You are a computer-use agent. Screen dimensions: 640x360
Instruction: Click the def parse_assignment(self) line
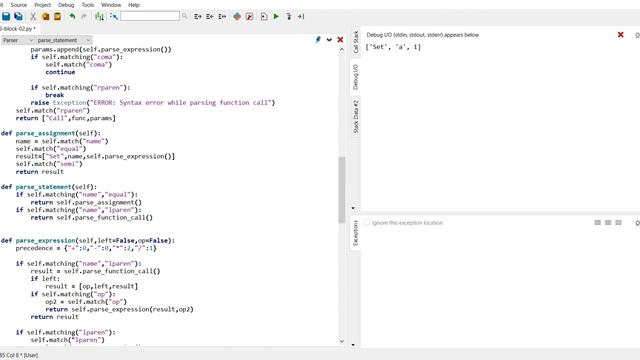51,133
